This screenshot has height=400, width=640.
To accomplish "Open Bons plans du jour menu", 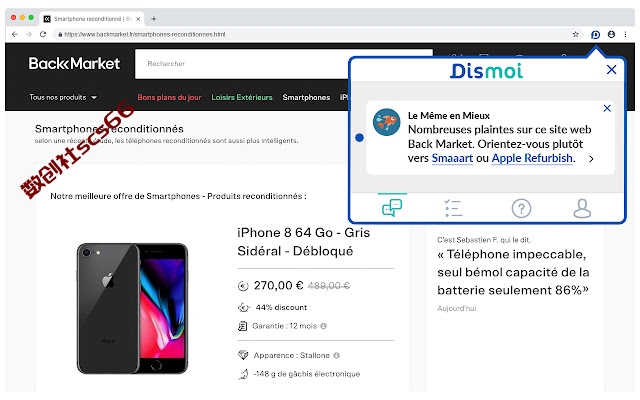I will click(x=169, y=97).
